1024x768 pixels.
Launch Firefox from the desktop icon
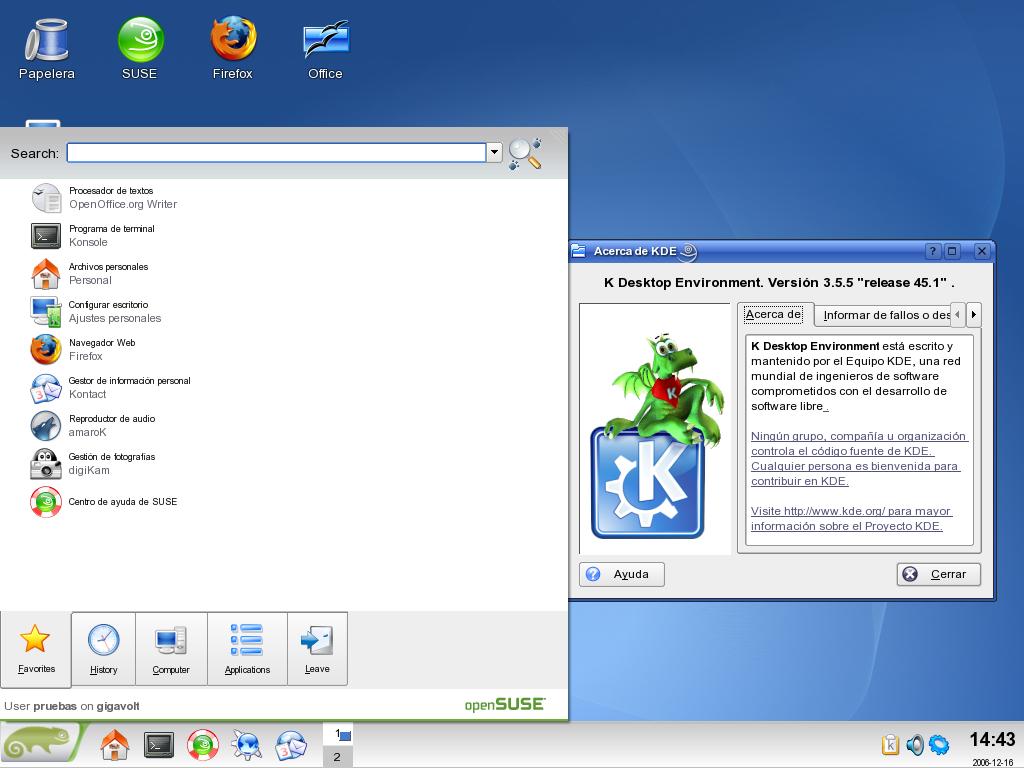pyautogui.click(x=232, y=49)
